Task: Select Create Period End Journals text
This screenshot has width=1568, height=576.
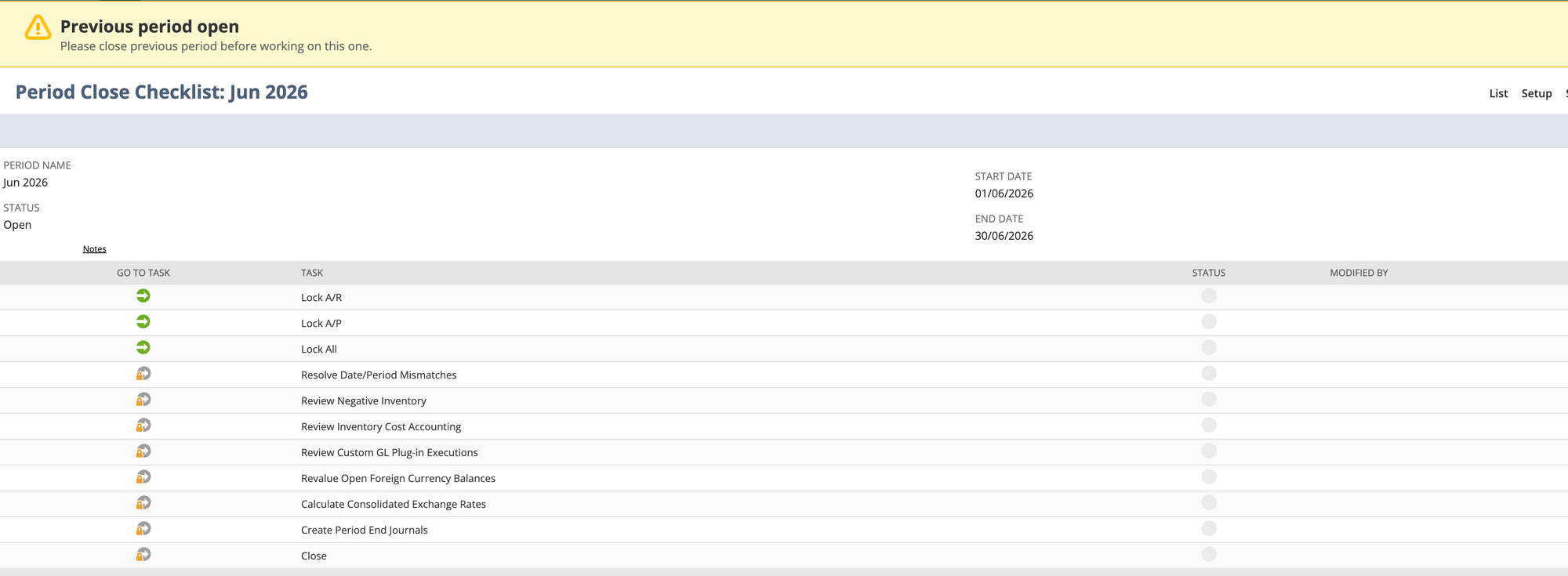Action: (365, 531)
